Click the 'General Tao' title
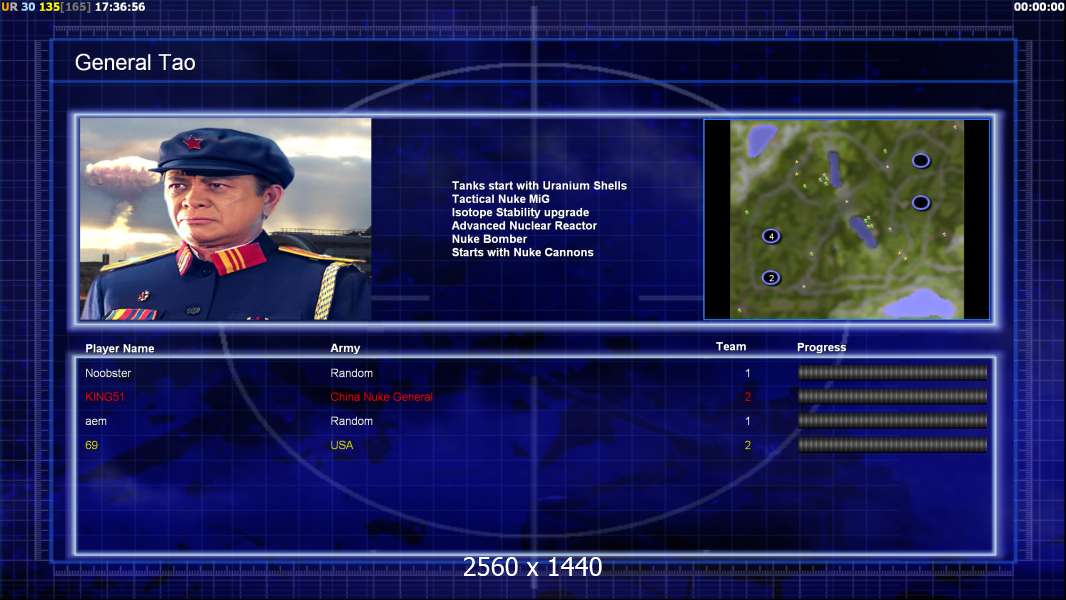 point(135,63)
